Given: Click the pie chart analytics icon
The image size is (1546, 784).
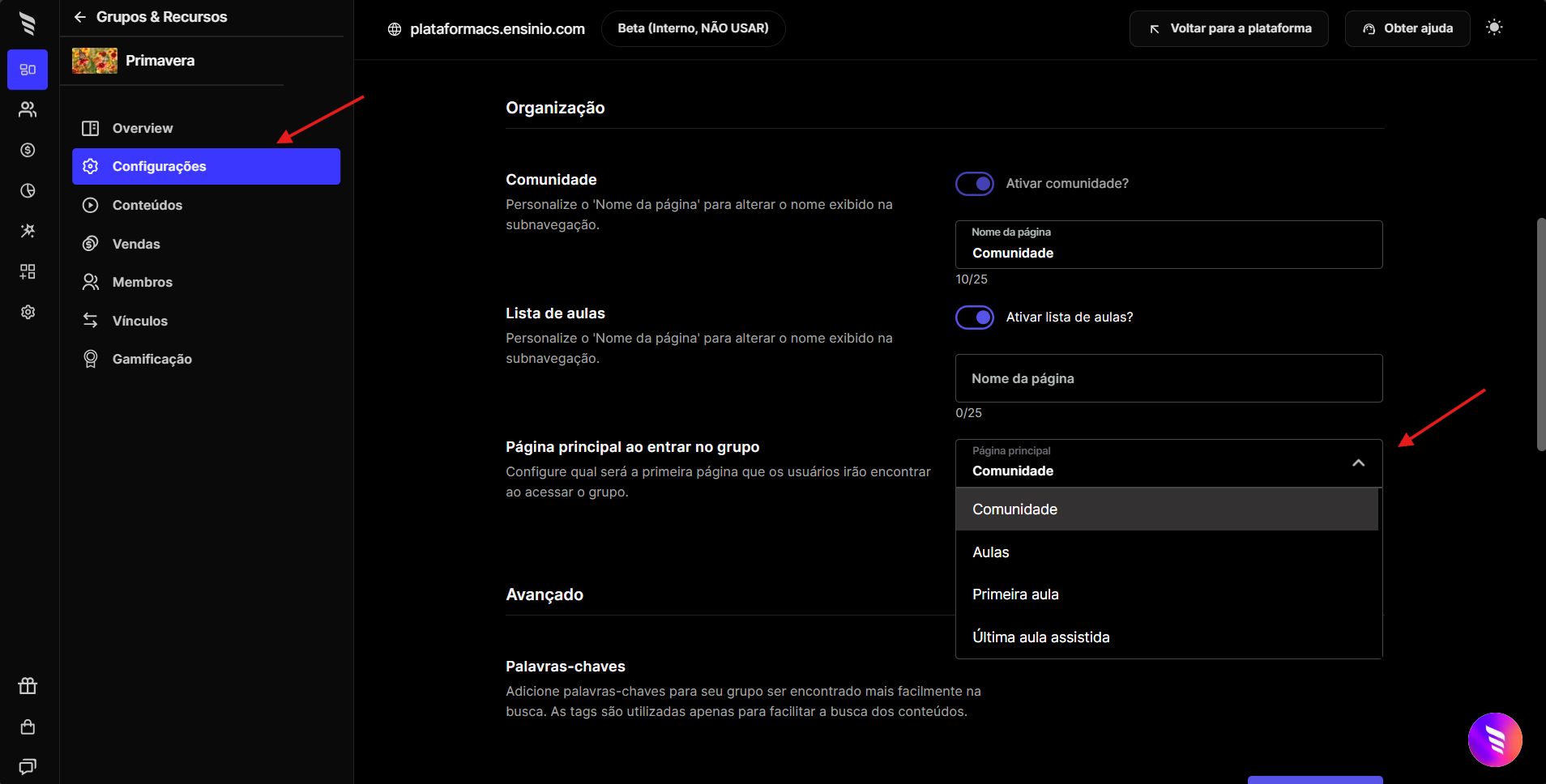Looking at the screenshot, I should coord(28,190).
